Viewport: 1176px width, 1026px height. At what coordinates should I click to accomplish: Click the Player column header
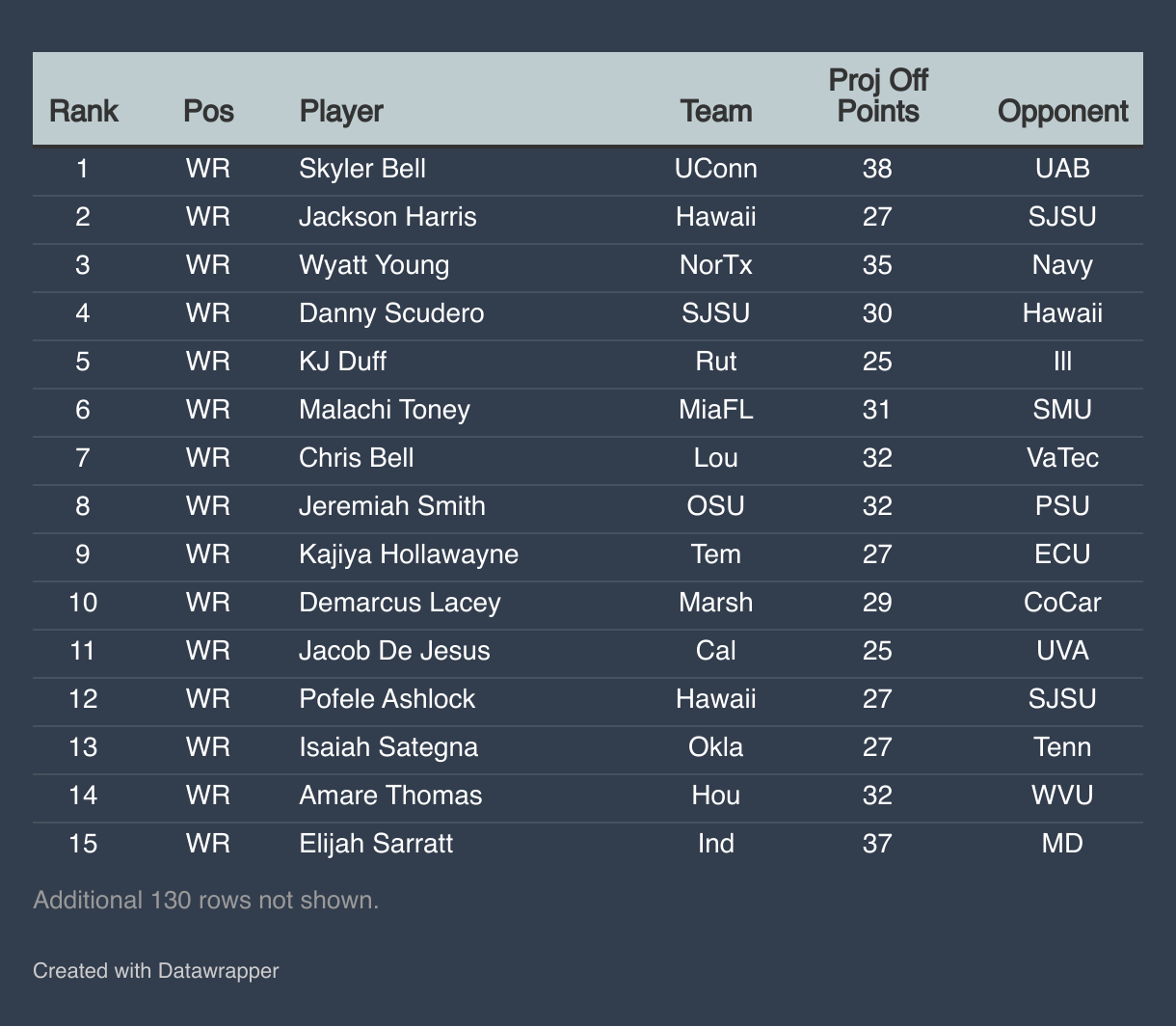click(x=341, y=111)
